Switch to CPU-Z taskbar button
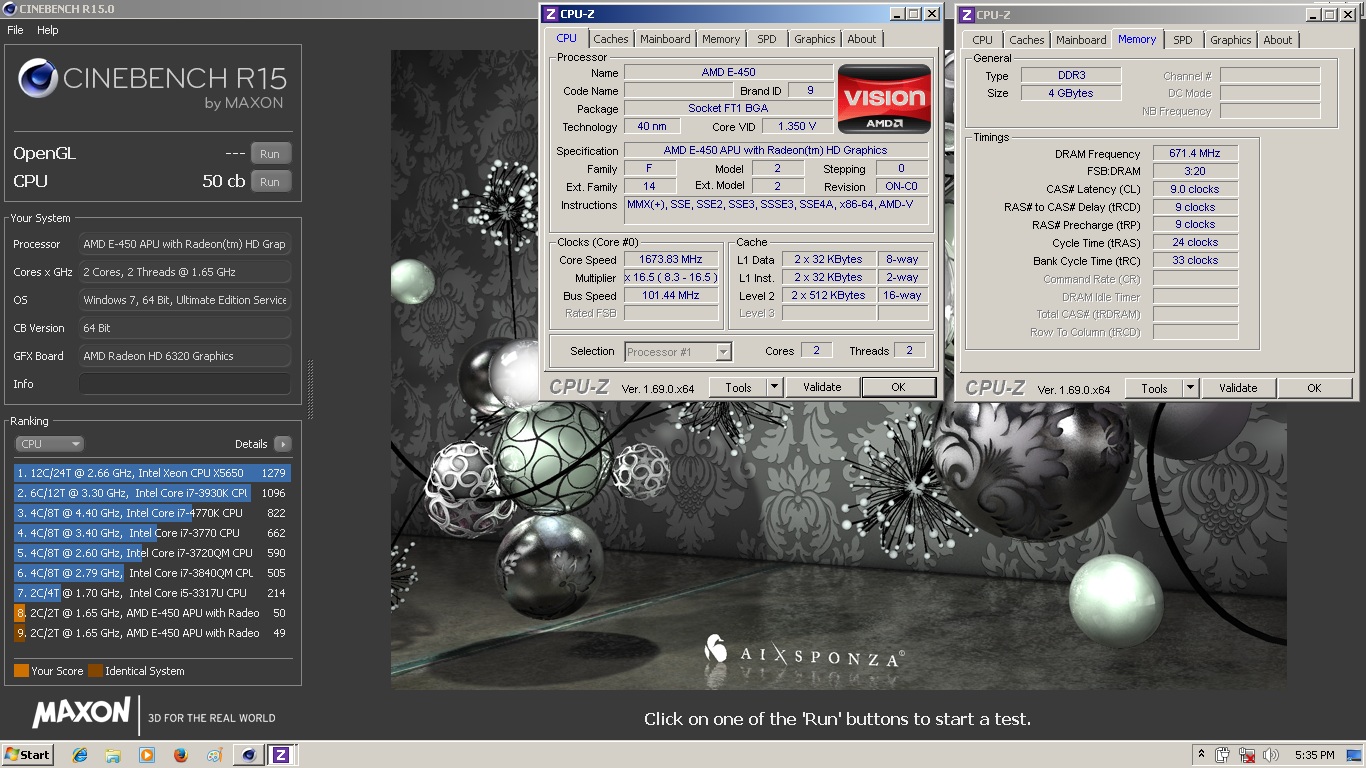This screenshot has width=1366, height=768. [x=282, y=755]
